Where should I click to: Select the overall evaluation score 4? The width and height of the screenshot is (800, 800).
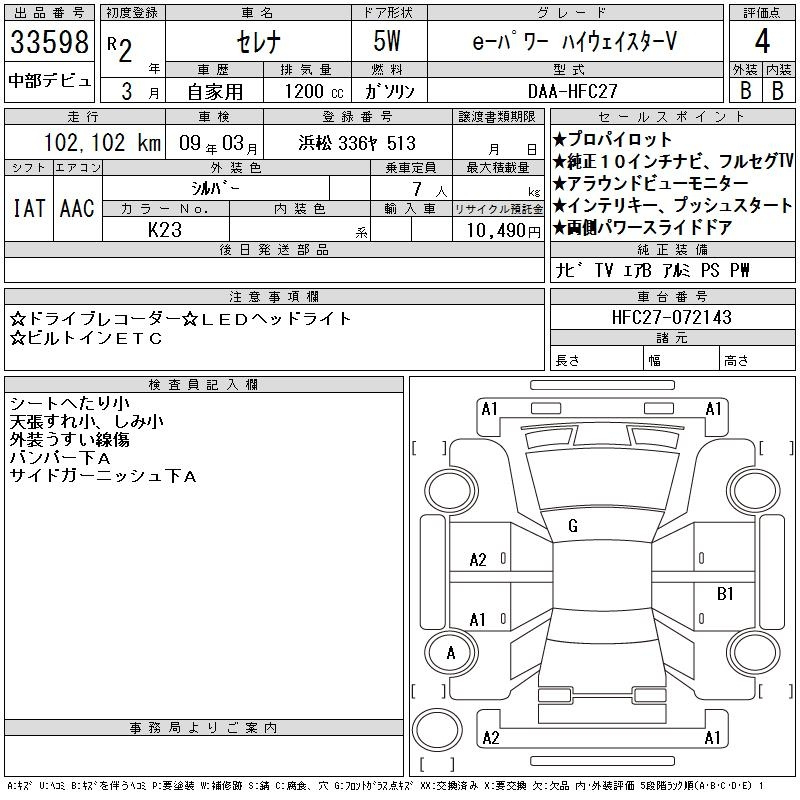pos(762,42)
